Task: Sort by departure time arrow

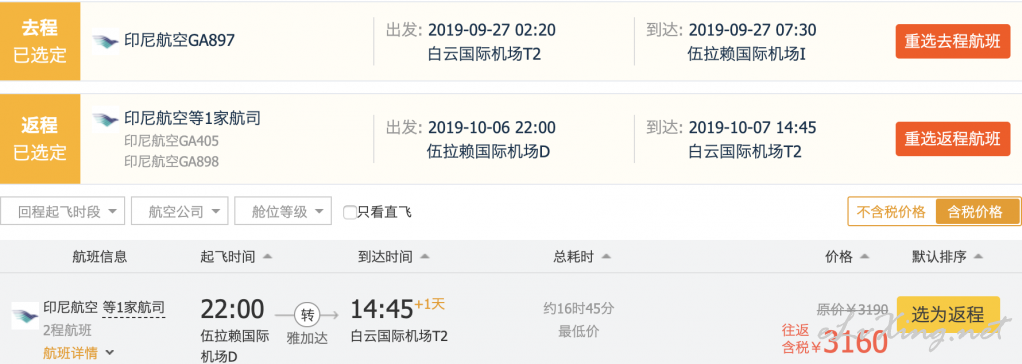Action: click(x=267, y=256)
